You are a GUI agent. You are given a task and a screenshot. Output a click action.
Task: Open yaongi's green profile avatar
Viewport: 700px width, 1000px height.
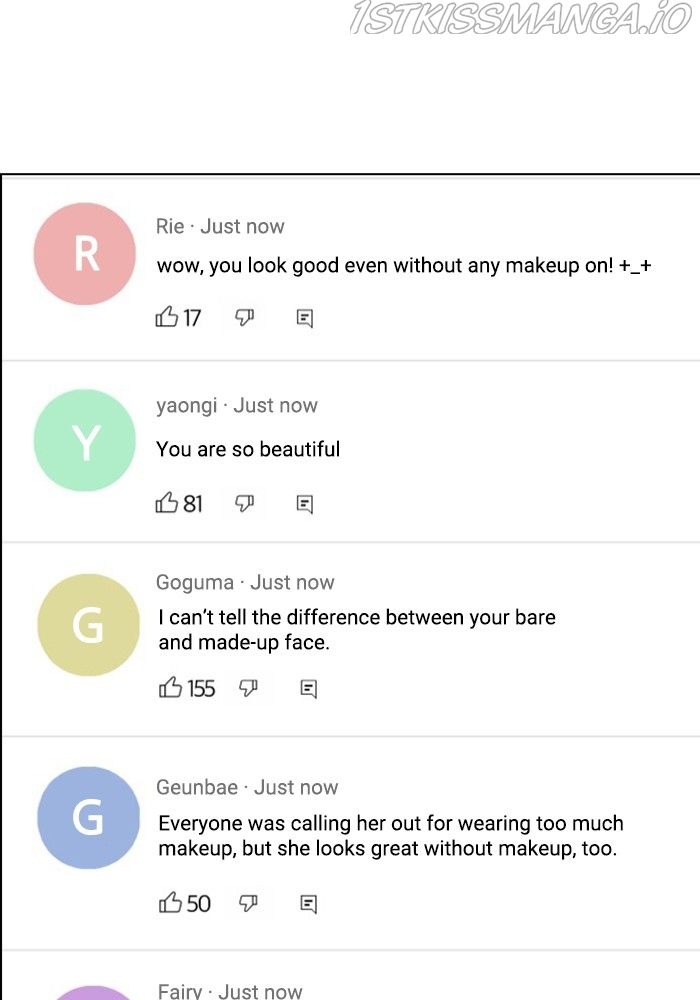click(85, 440)
